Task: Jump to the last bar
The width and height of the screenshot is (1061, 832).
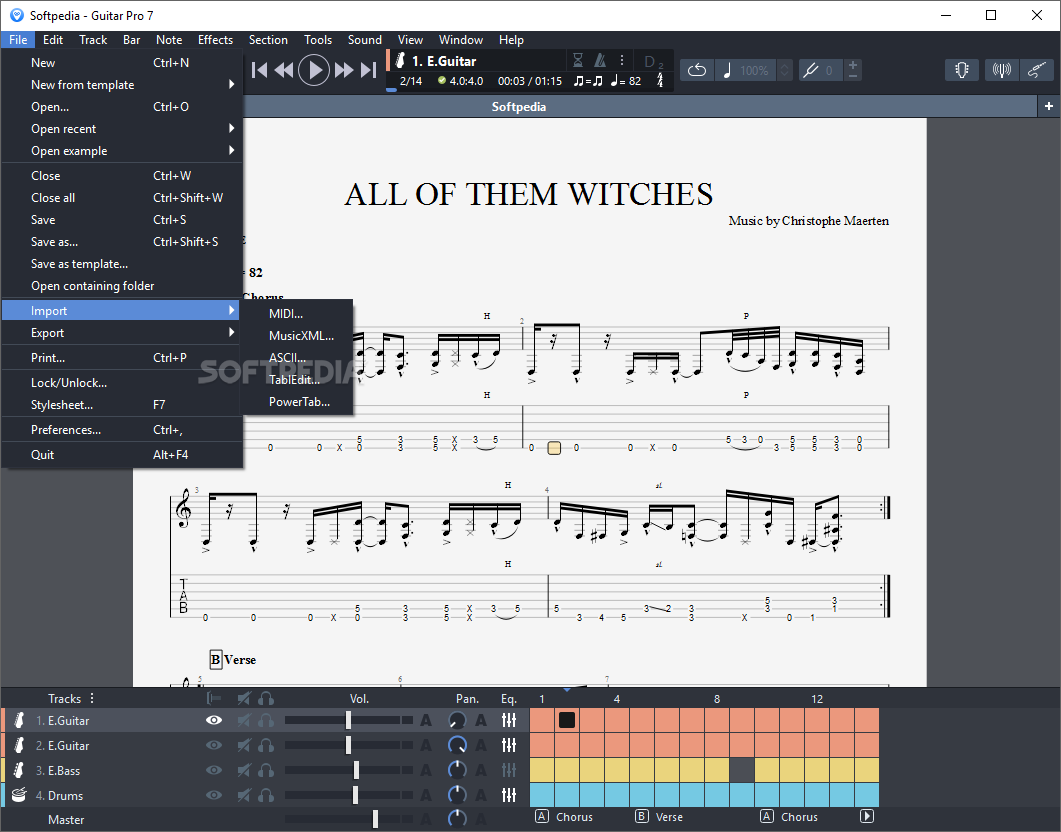Action: [x=368, y=70]
